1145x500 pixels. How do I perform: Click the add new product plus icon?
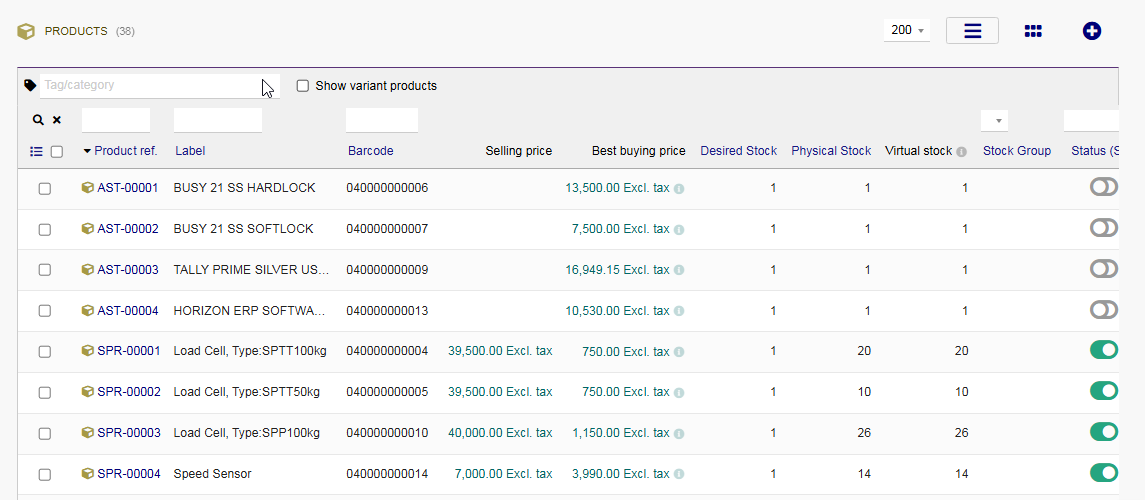(1092, 31)
